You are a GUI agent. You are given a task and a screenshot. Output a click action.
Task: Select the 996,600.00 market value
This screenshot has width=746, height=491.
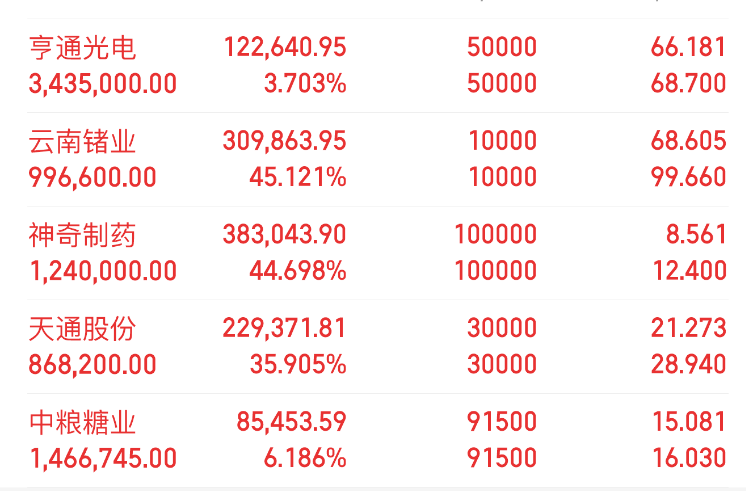[x=92, y=177]
